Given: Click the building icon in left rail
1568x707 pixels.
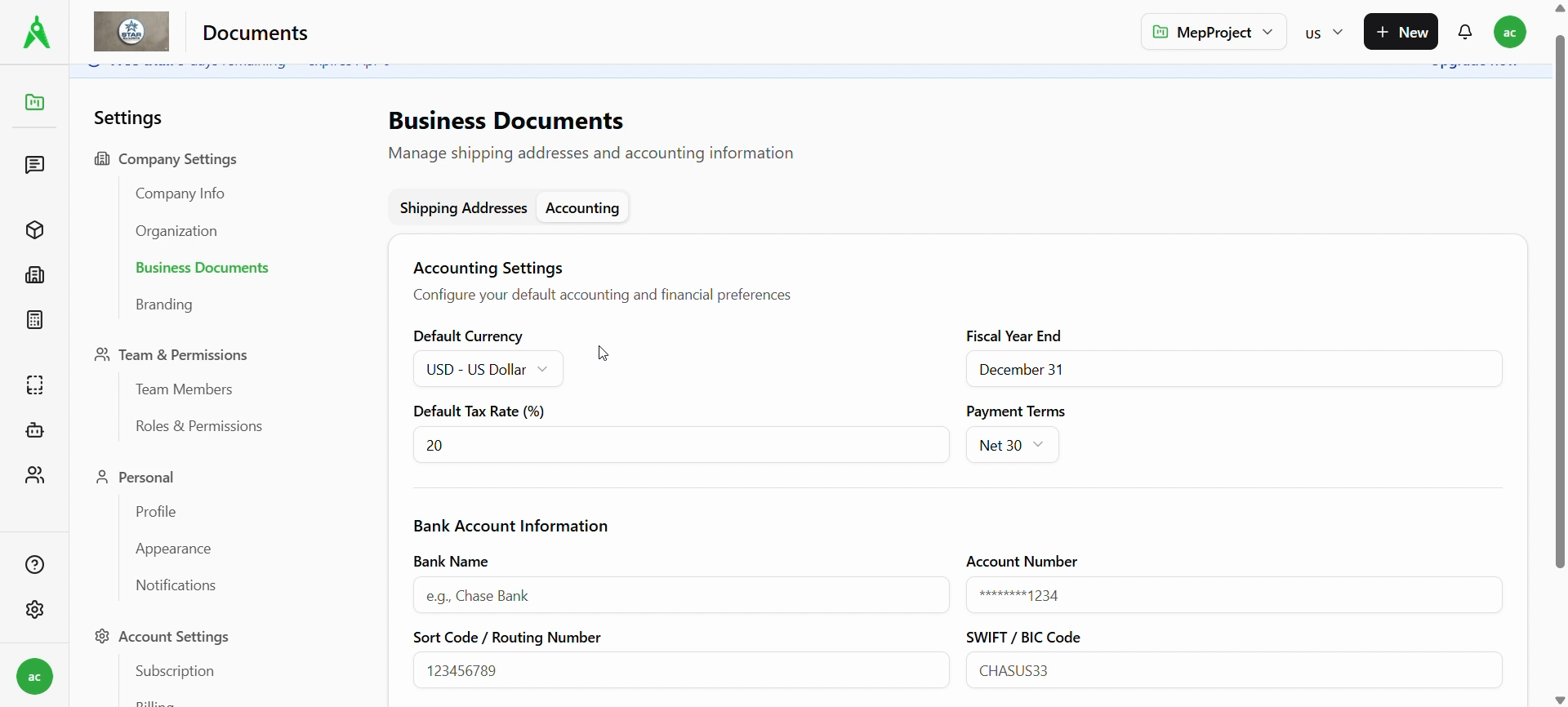Looking at the screenshot, I should tap(34, 275).
